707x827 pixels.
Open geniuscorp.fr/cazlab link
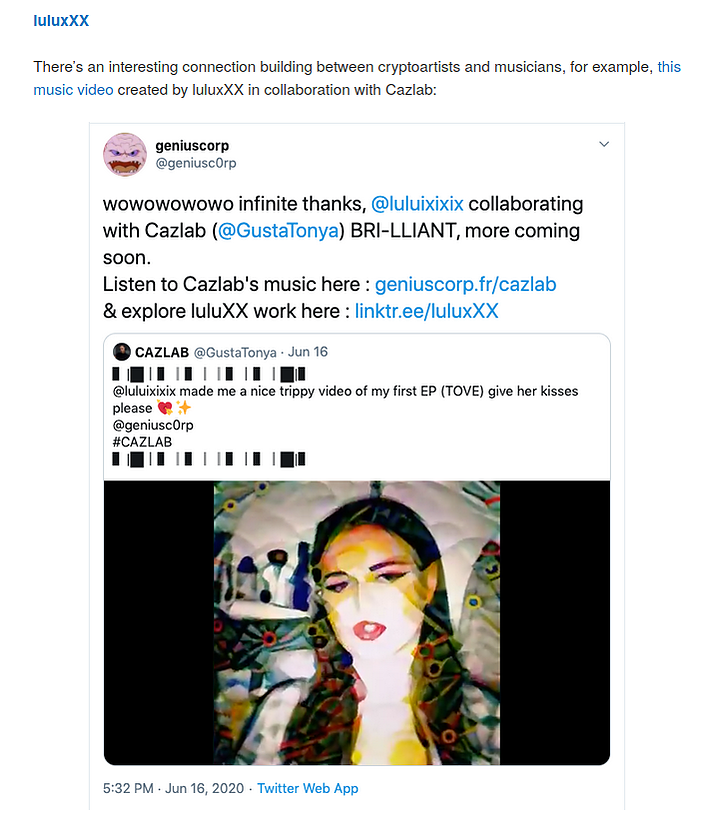[465, 284]
